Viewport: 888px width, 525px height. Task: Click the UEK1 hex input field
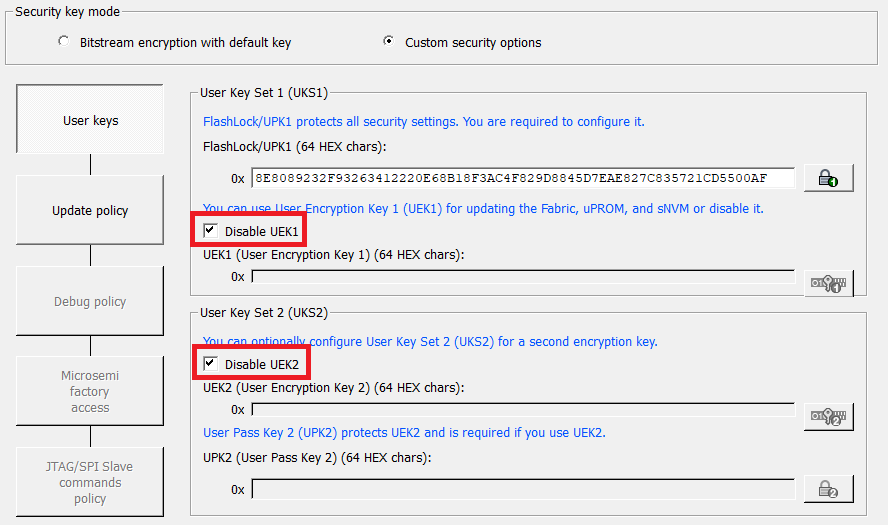pos(523,276)
